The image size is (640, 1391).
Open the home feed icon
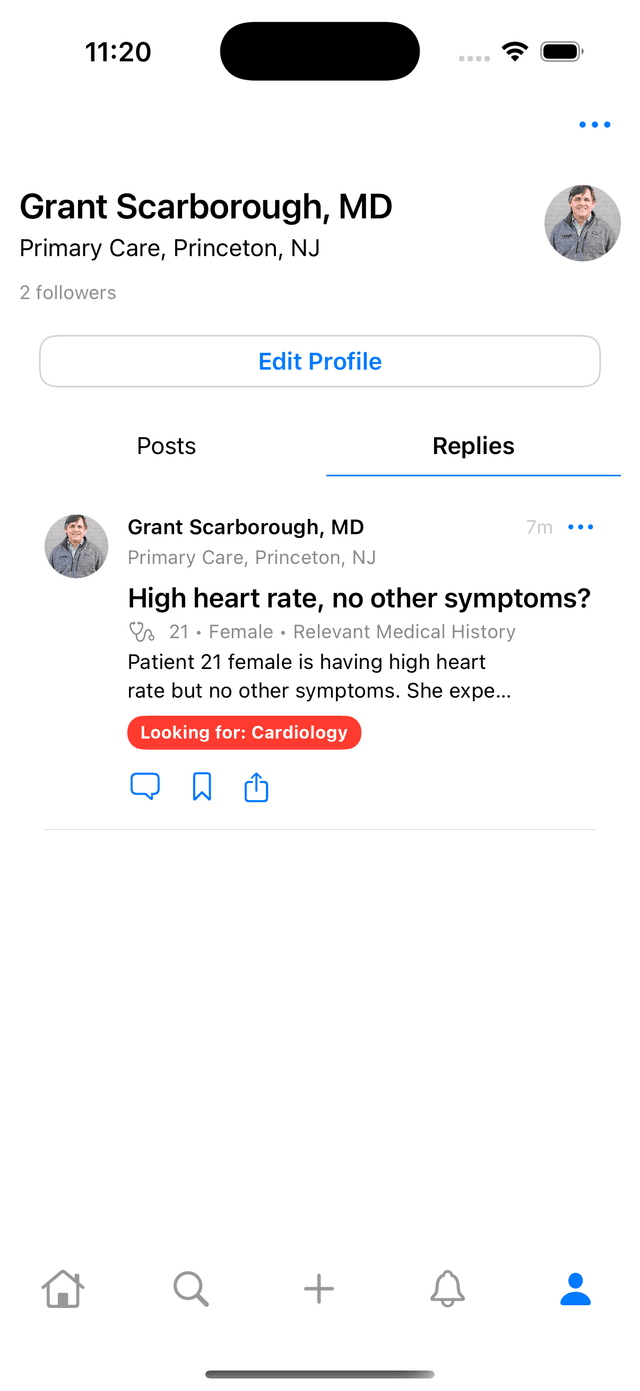[x=63, y=1289]
